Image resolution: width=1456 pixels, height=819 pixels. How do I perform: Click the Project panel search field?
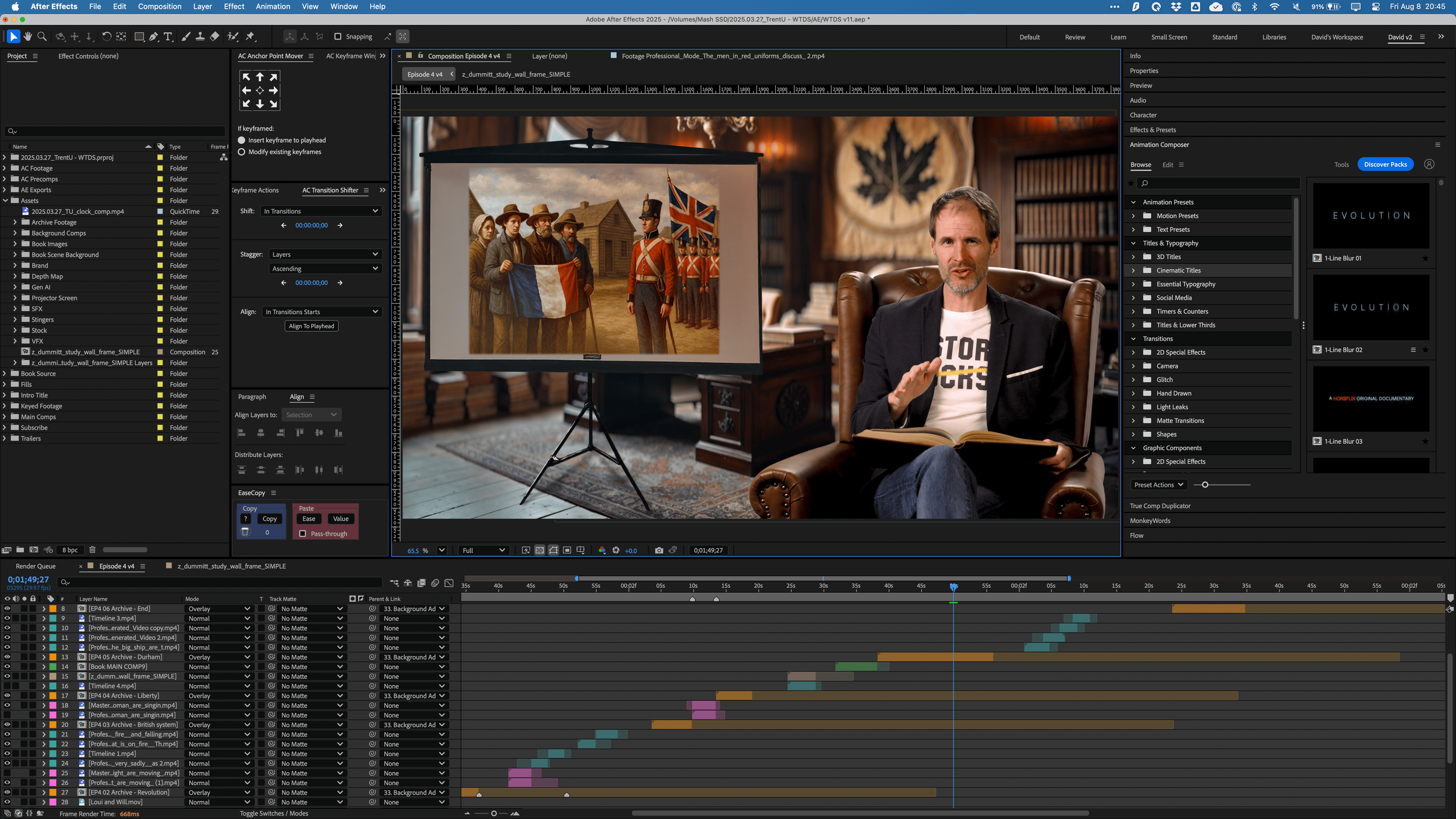(115, 131)
